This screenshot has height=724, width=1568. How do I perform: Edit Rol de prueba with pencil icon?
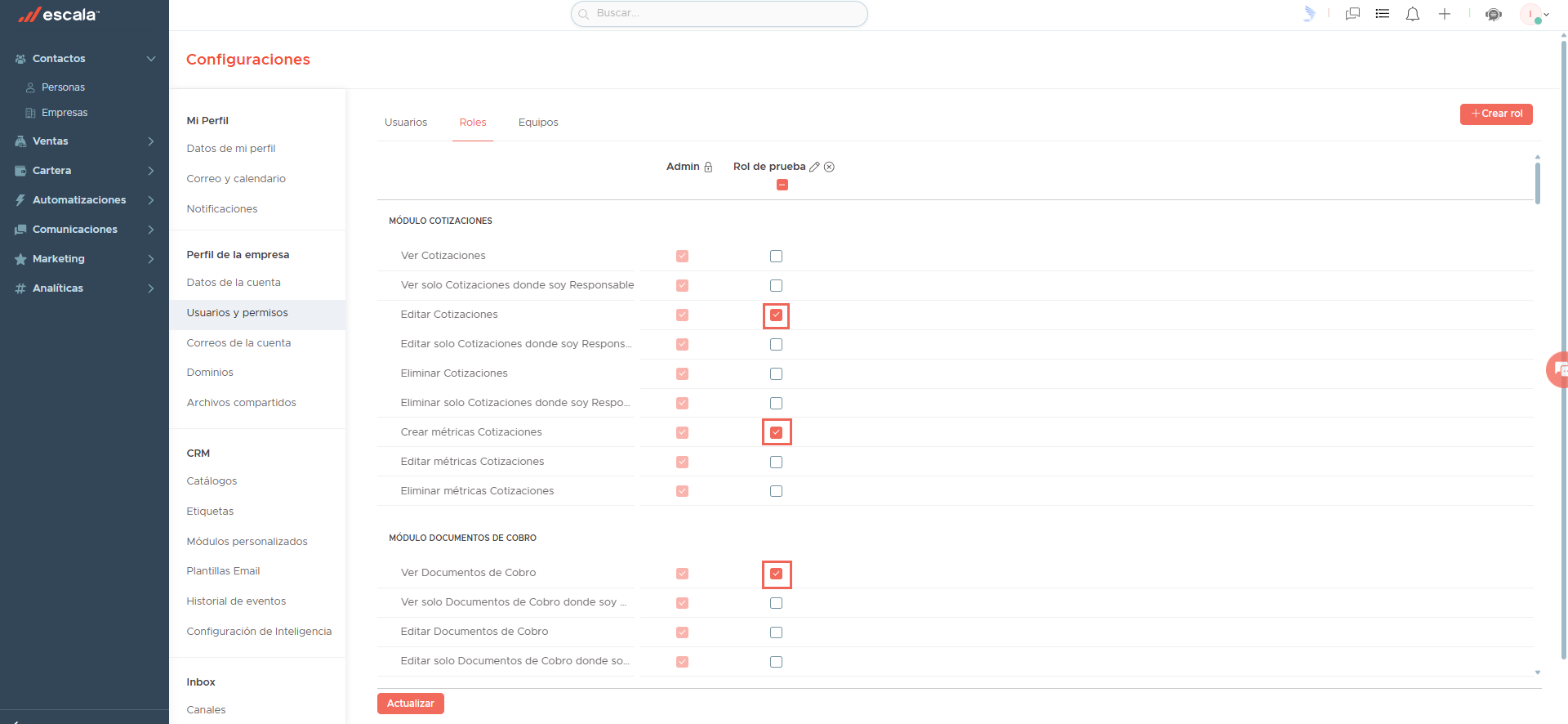point(814,167)
